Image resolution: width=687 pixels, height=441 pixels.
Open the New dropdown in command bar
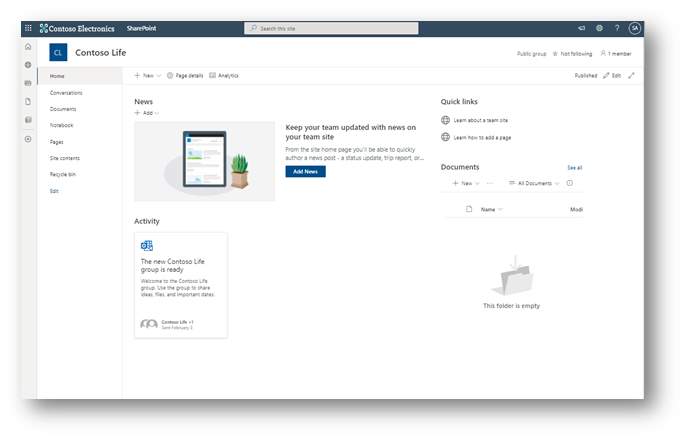click(148, 76)
